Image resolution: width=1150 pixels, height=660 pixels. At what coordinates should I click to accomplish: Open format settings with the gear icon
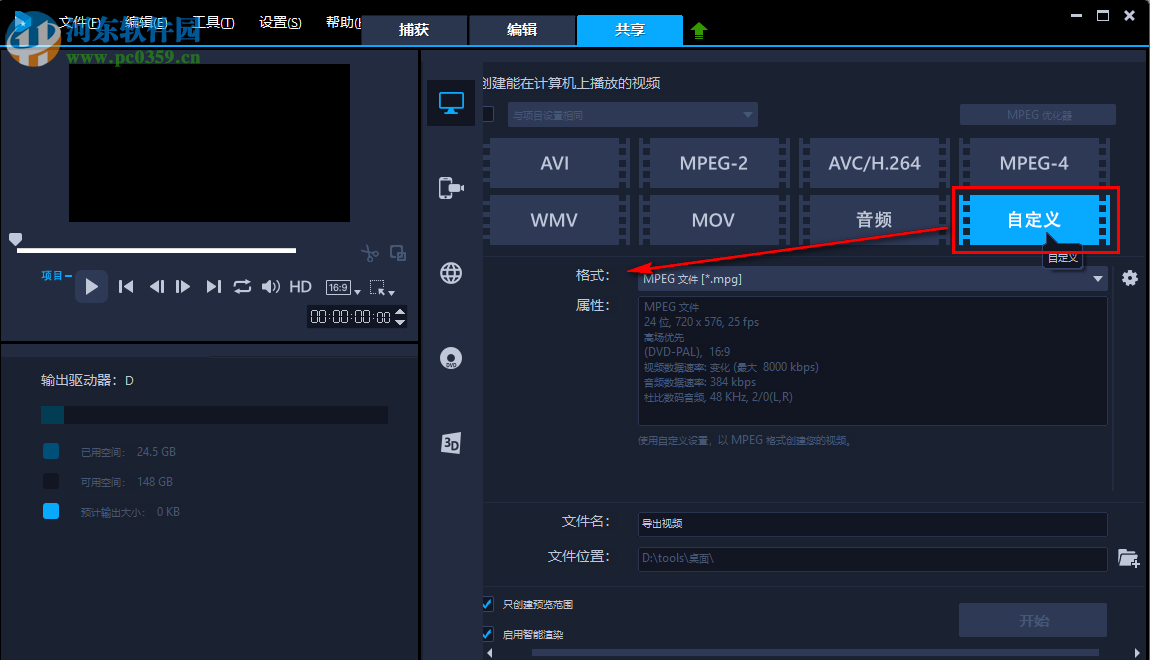tap(1129, 278)
